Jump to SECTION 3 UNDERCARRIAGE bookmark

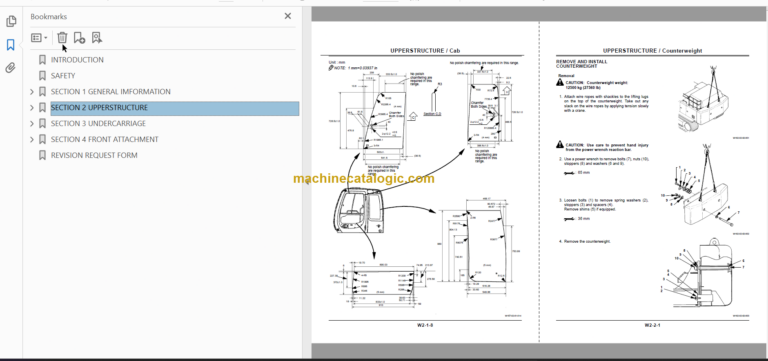pyautogui.click(x=98, y=123)
